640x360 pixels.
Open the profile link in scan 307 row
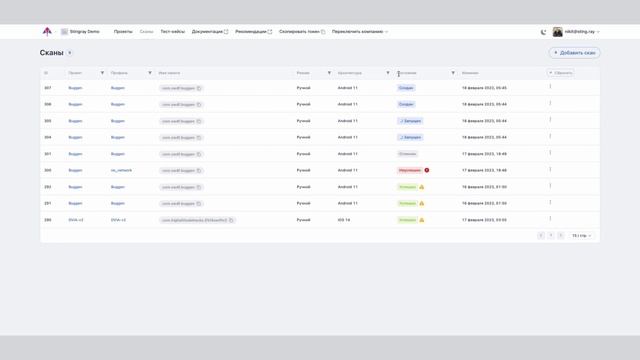[x=118, y=88]
